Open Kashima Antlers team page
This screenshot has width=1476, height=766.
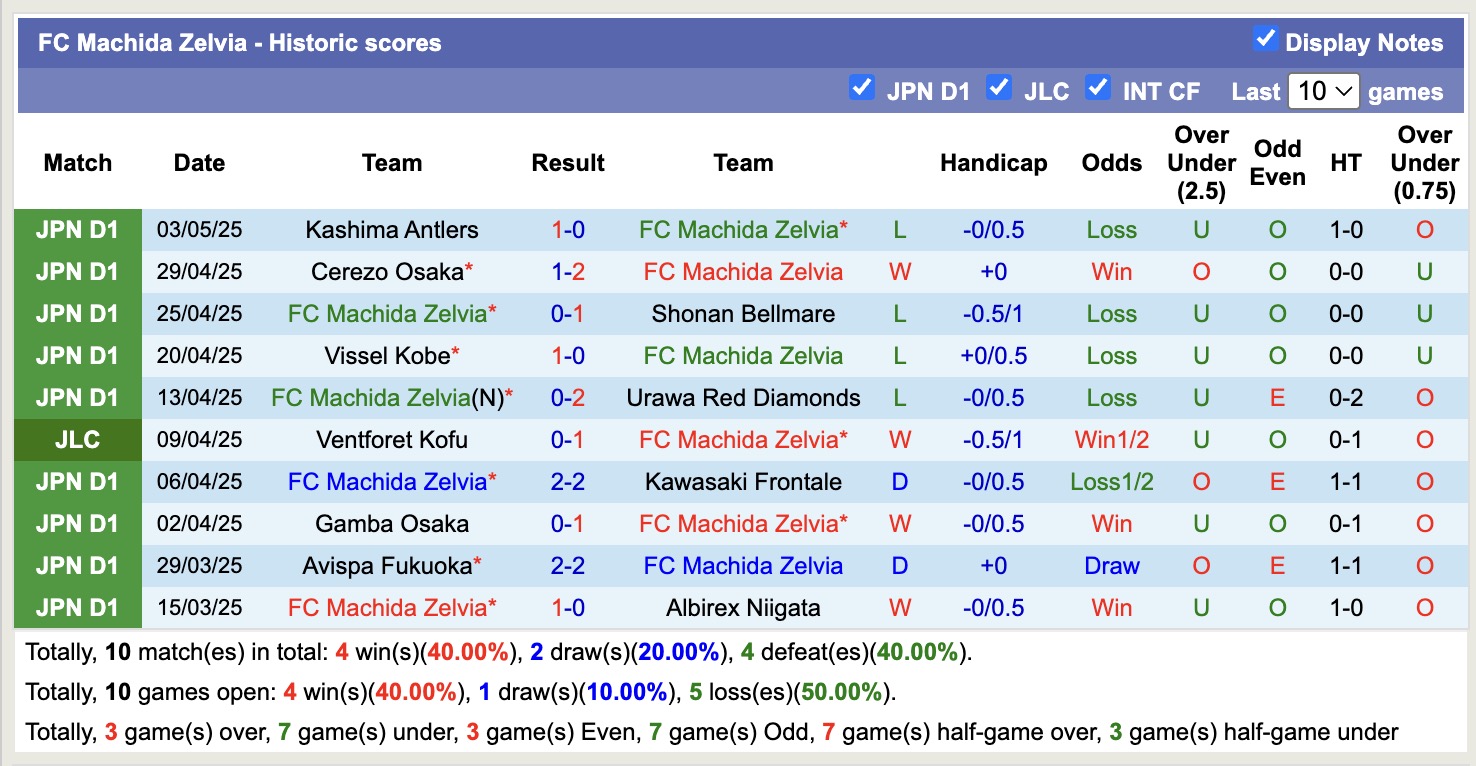pos(392,229)
